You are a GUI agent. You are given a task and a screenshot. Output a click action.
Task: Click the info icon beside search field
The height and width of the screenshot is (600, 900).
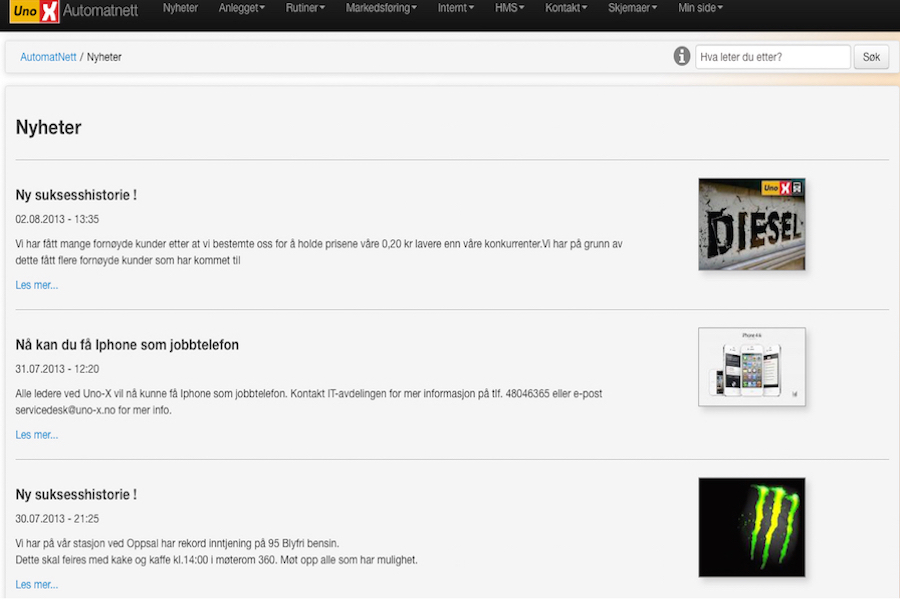click(x=682, y=57)
